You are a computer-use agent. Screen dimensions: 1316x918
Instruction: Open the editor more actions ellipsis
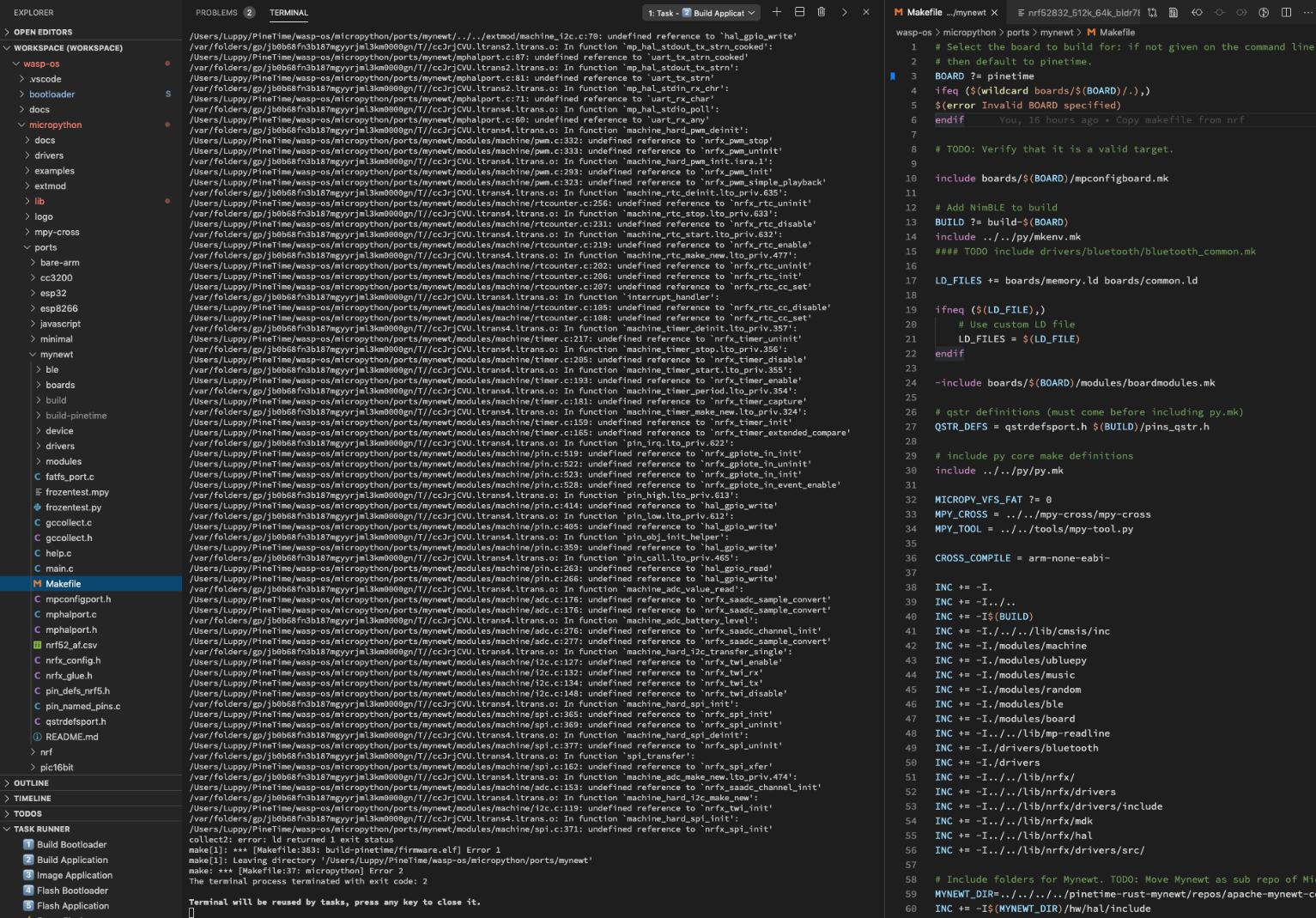click(x=1307, y=12)
